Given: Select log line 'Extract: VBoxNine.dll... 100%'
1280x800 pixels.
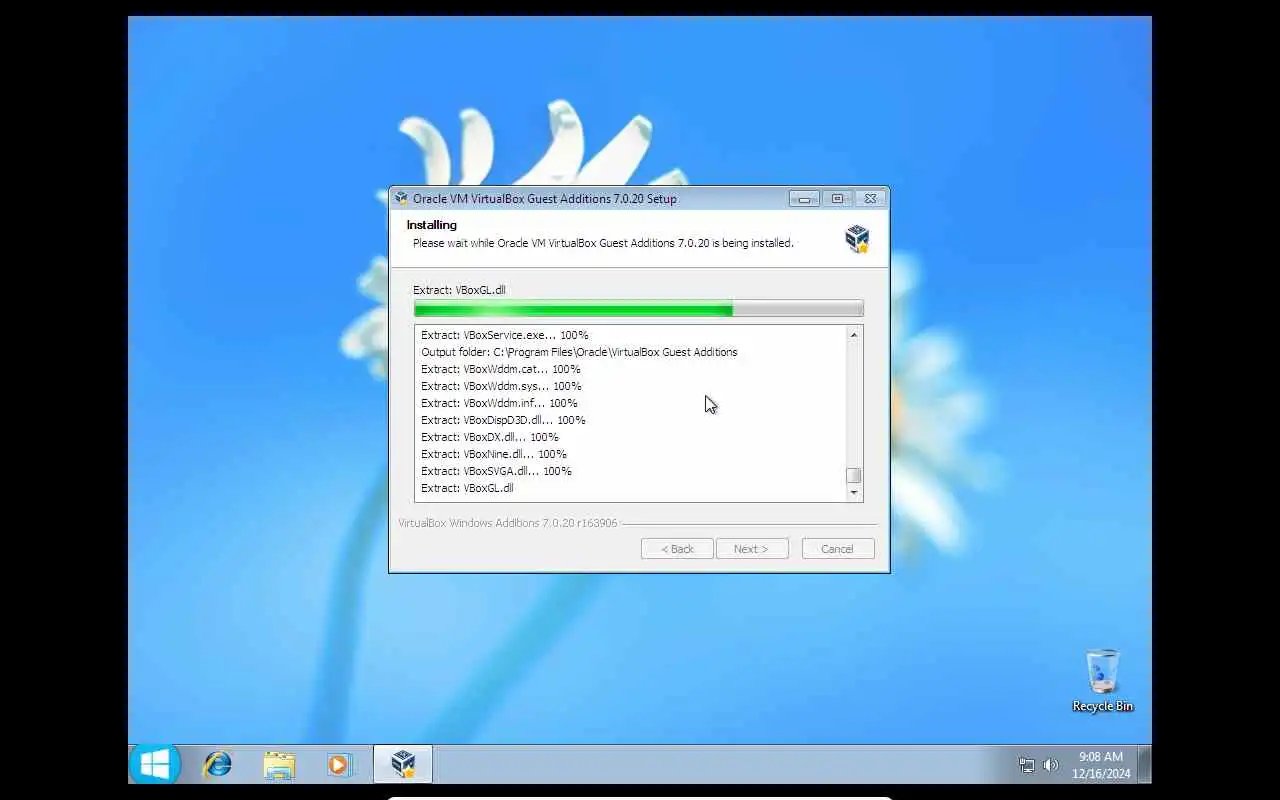Looking at the screenshot, I should pos(494,454).
